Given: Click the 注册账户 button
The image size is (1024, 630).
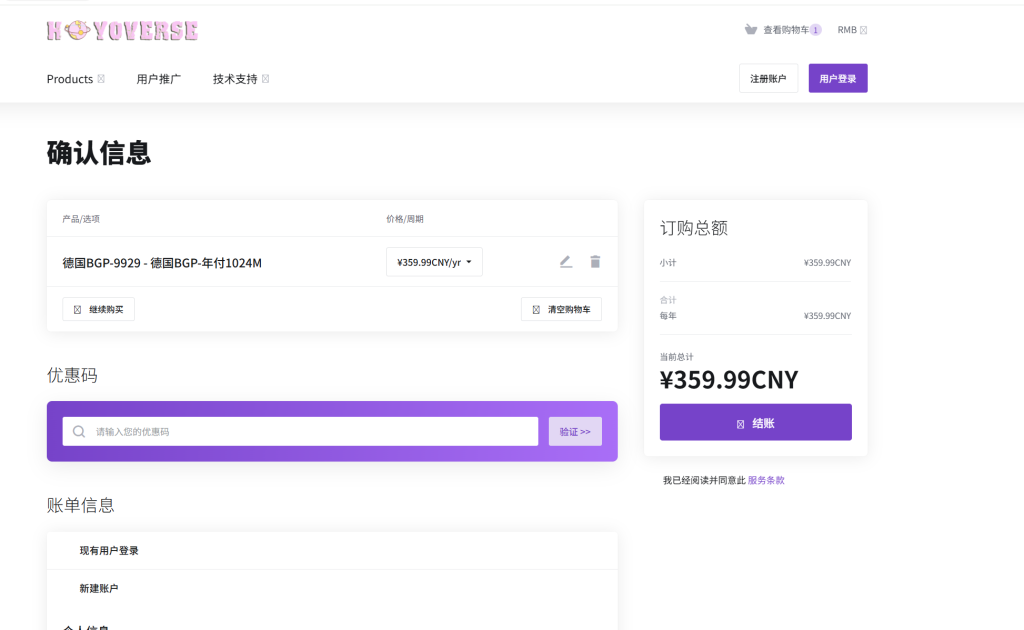Looking at the screenshot, I should tap(769, 78).
